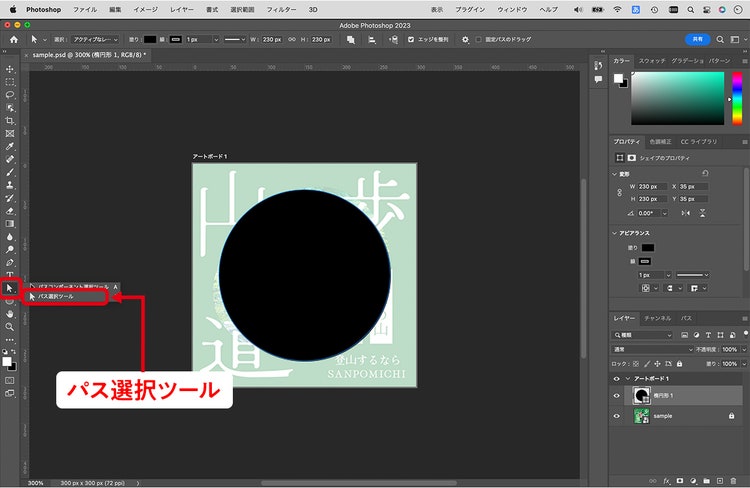Open the layer blend mode 通常 dropdown

click(x=652, y=349)
